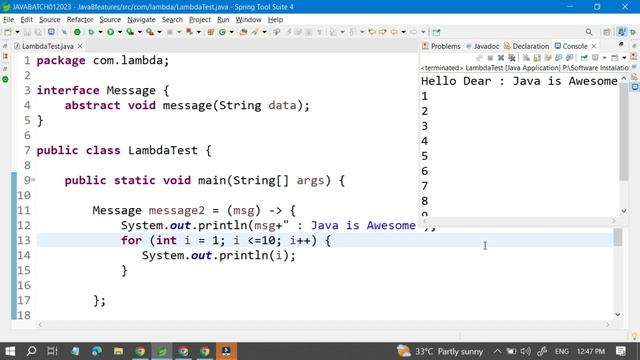640x360 pixels.
Task: Open Spring Tool Suite taskbar icon
Action: click(x=162, y=351)
